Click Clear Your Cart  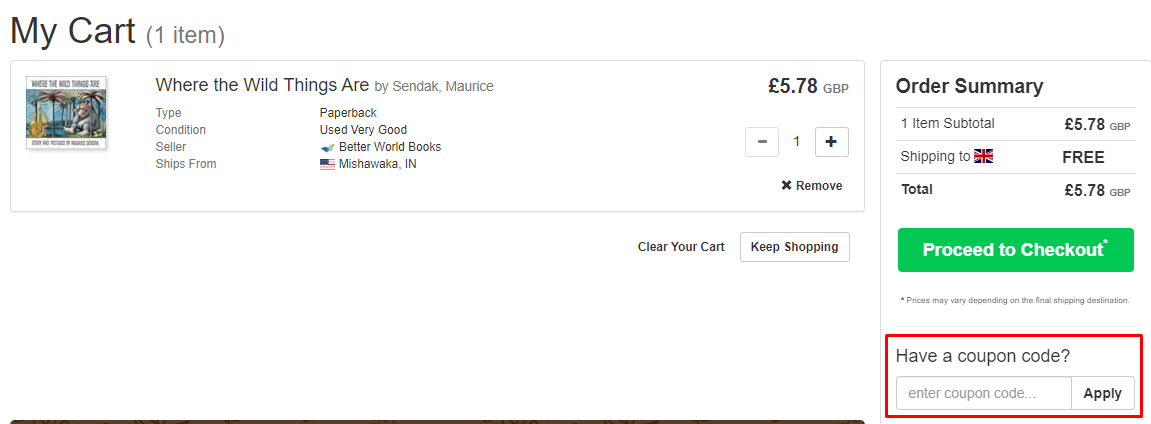681,247
